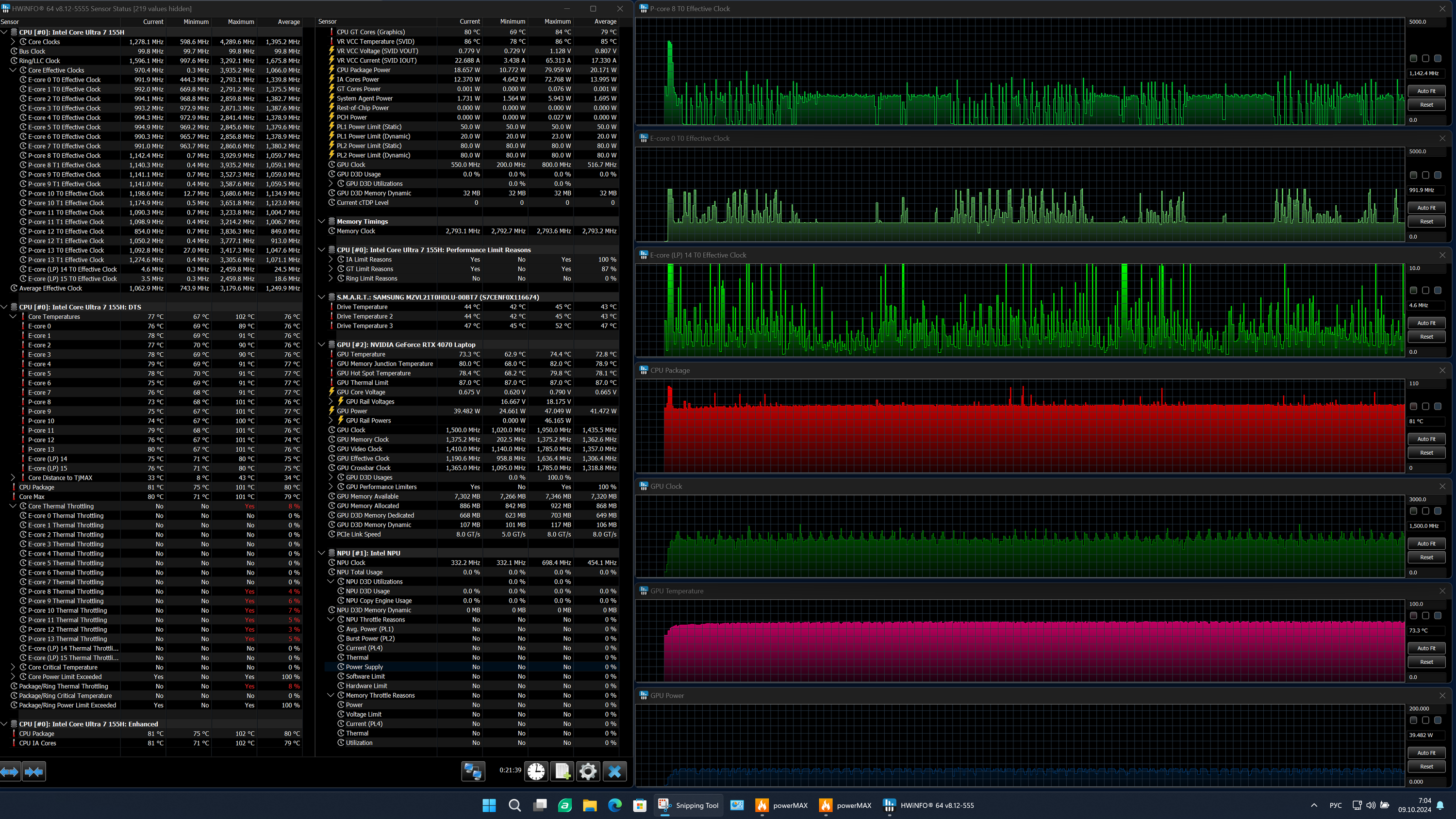Expand the IA Limit Reasons row
This screenshot has height=819, width=1456.
click(x=331, y=260)
